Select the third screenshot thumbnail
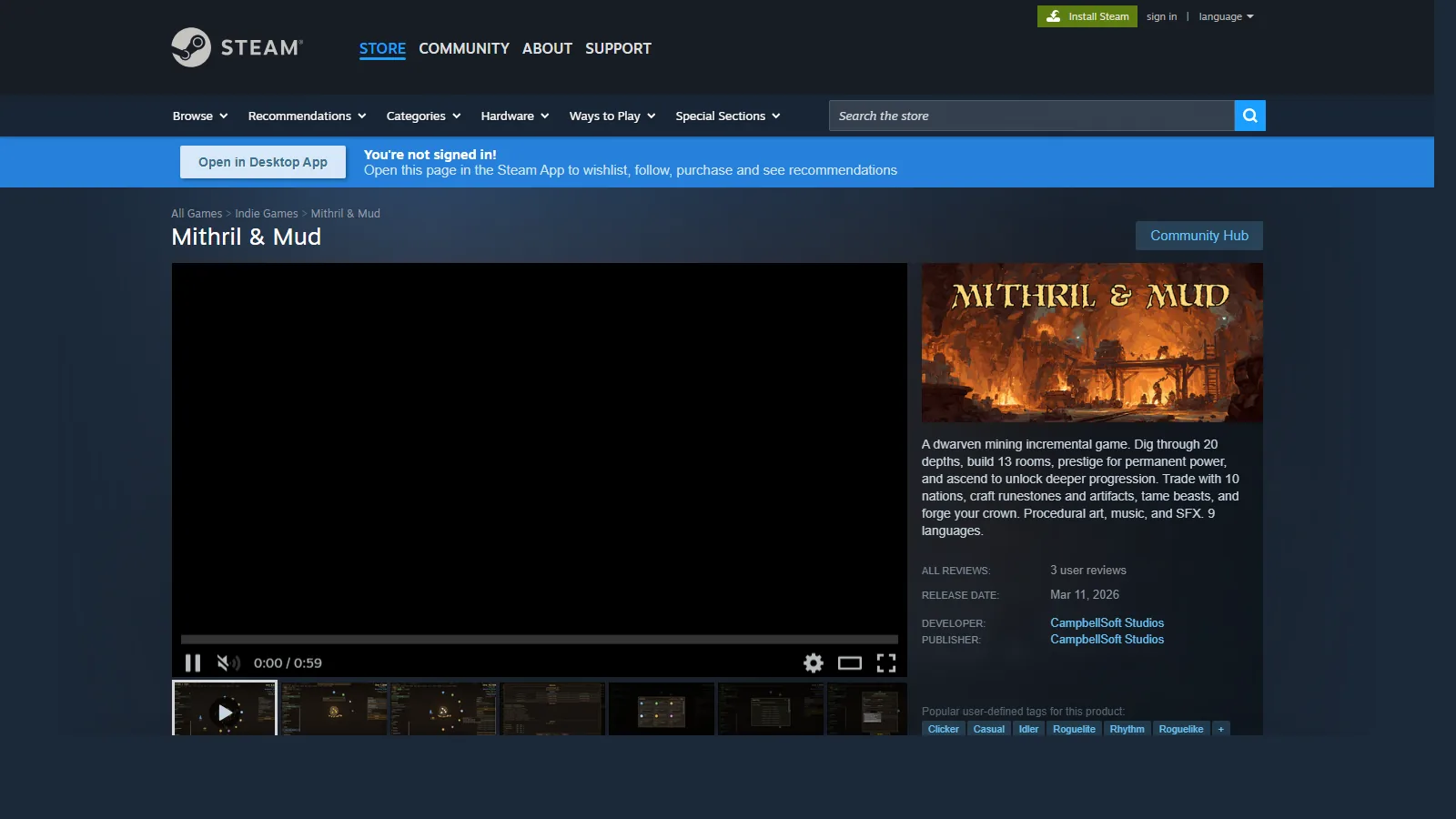This screenshot has width=1456, height=819. pos(443,709)
